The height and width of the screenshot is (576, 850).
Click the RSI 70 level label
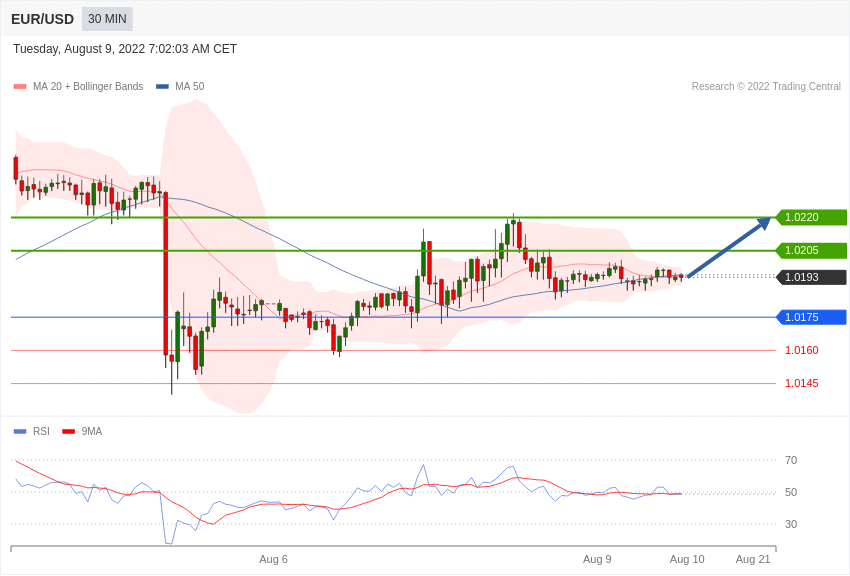coord(791,460)
